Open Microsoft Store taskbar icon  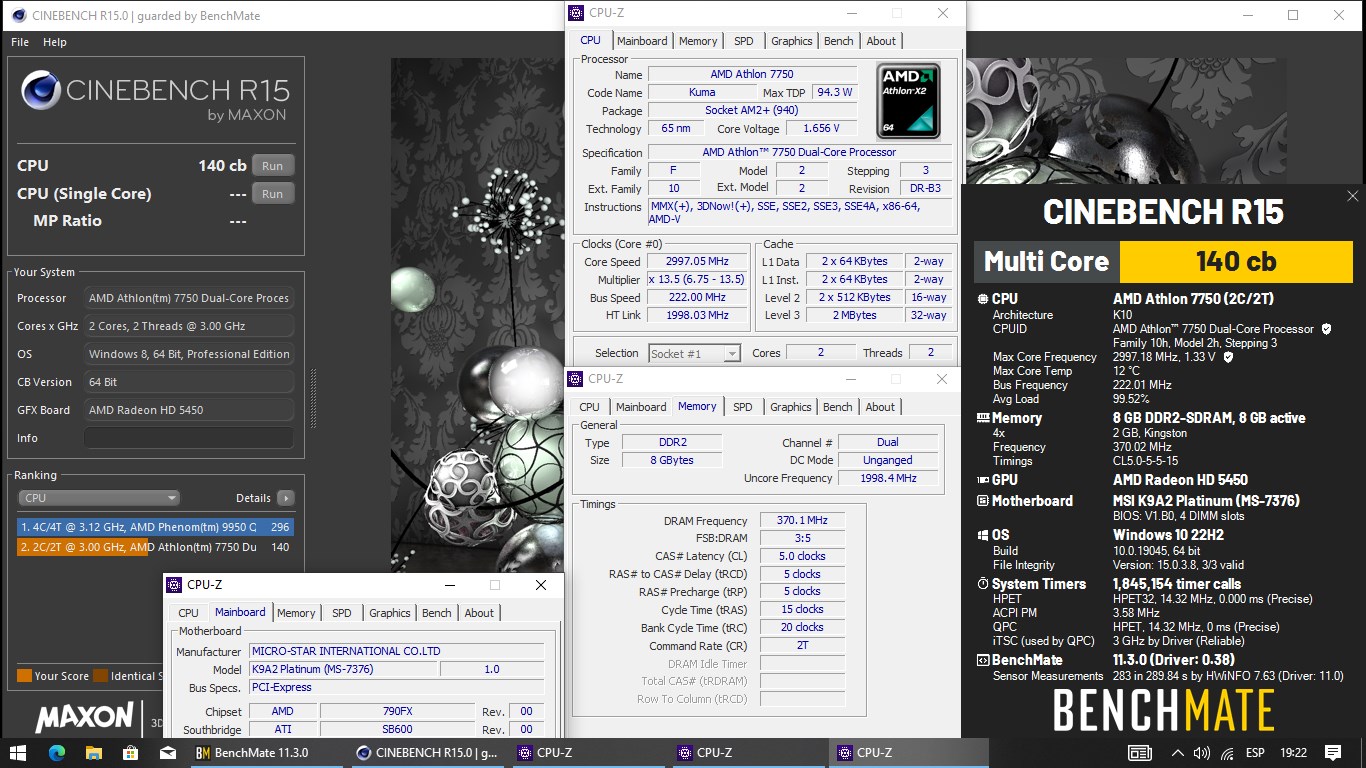click(x=130, y=753)
